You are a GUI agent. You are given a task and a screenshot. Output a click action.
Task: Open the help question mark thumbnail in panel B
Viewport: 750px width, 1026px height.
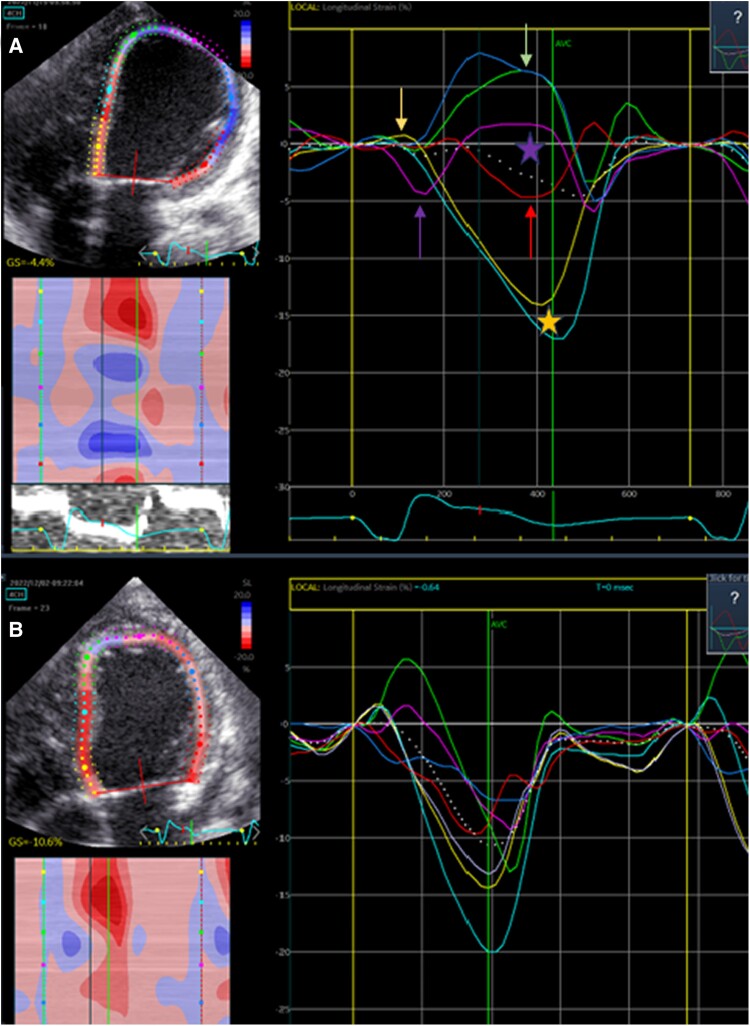[728, 615]
